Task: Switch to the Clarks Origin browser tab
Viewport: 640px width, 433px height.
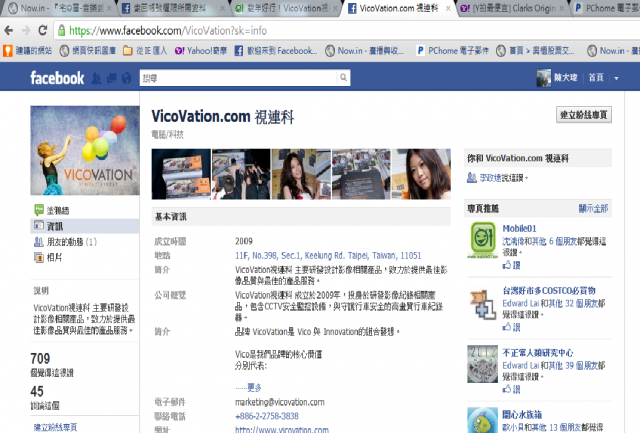Action: [x=512, y=8]
